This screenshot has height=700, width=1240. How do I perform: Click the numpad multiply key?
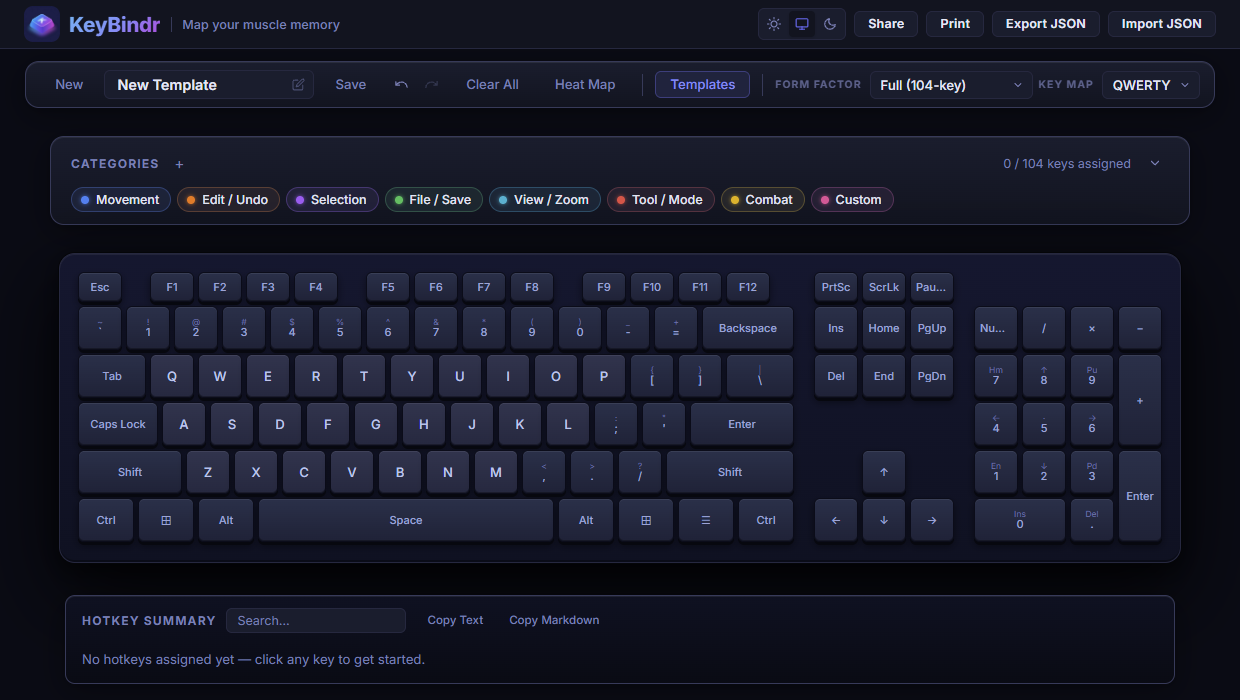1092,328
